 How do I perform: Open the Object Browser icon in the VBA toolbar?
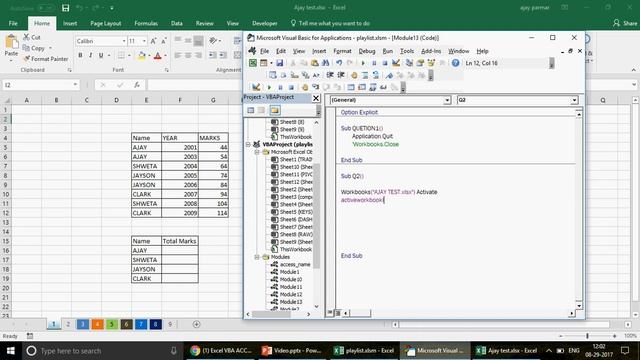pos(431,63)
